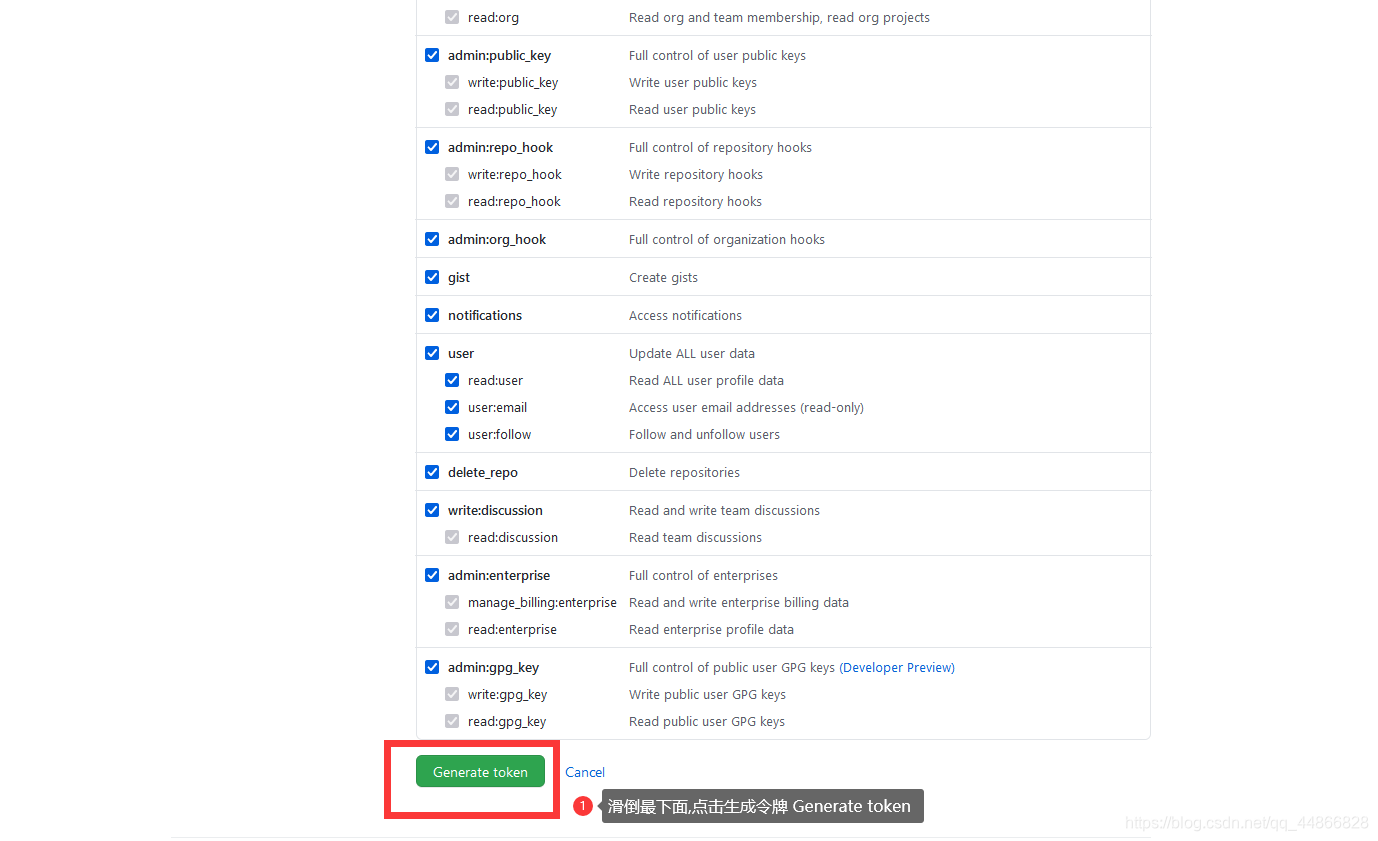Uncheck the user:email scope
This screenshot has width=1378, height=841.
pyautogui.click(x=452, y=406)
